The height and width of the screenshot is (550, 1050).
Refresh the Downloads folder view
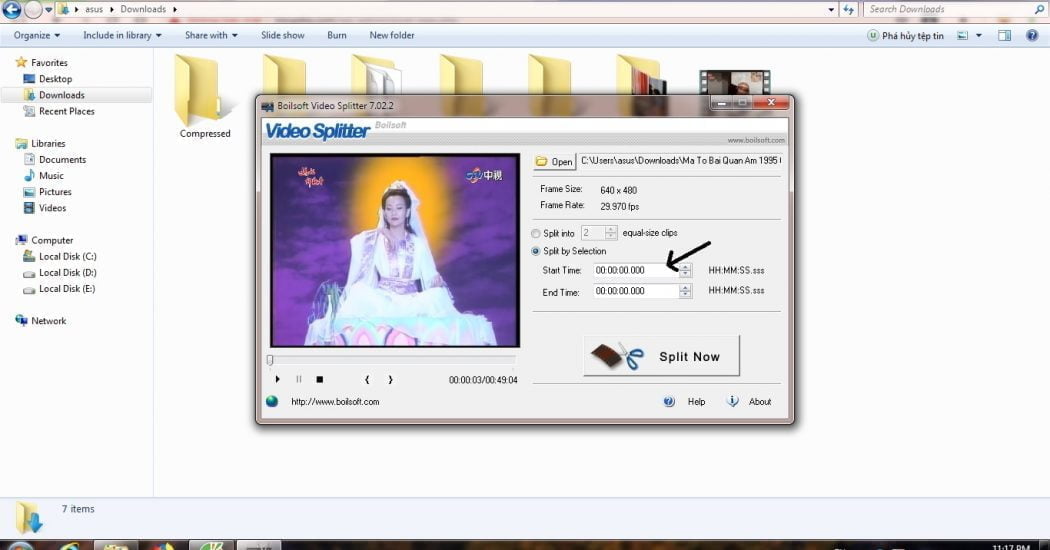click(x=848, y=9)
